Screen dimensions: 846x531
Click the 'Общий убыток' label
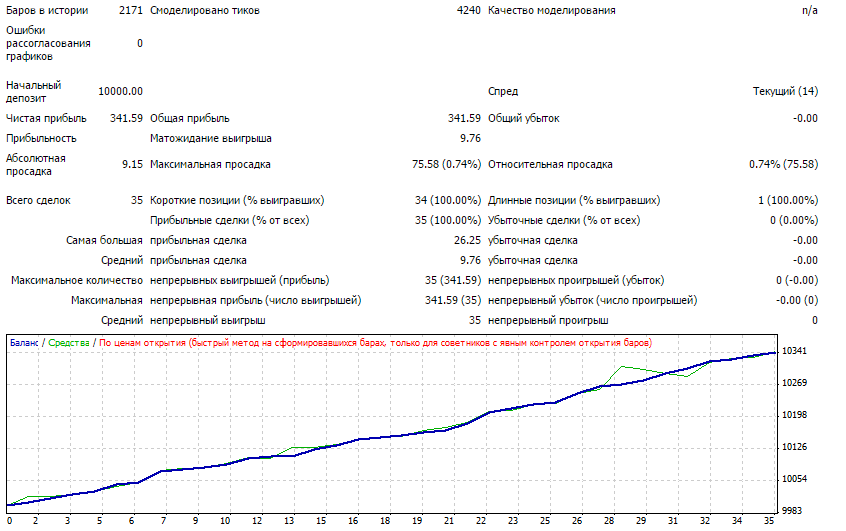click(x=523, y=118)
